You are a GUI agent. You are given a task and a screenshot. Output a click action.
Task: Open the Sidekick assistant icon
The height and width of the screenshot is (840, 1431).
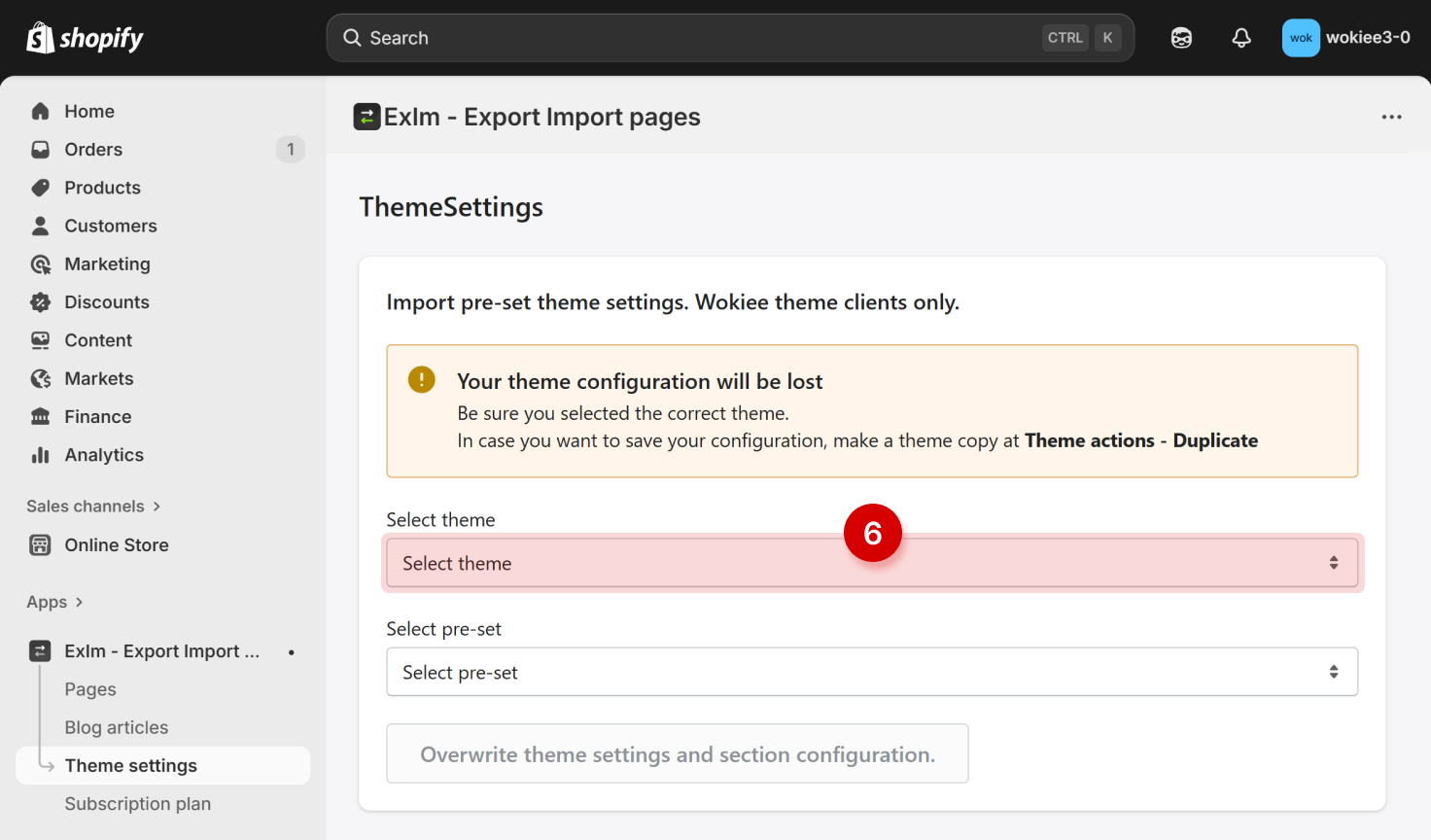[x=1181, y=38]
